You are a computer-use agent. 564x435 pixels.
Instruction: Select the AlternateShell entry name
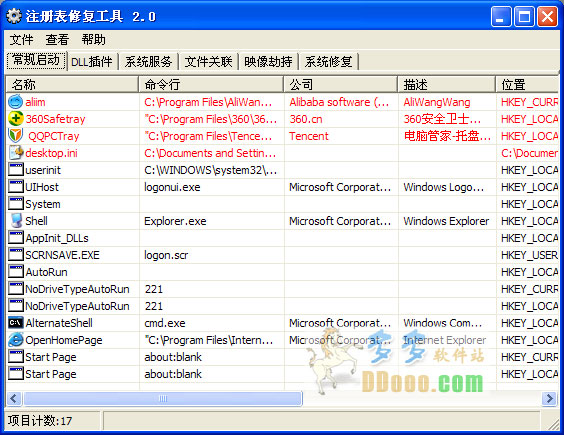[x=59, y=323]
